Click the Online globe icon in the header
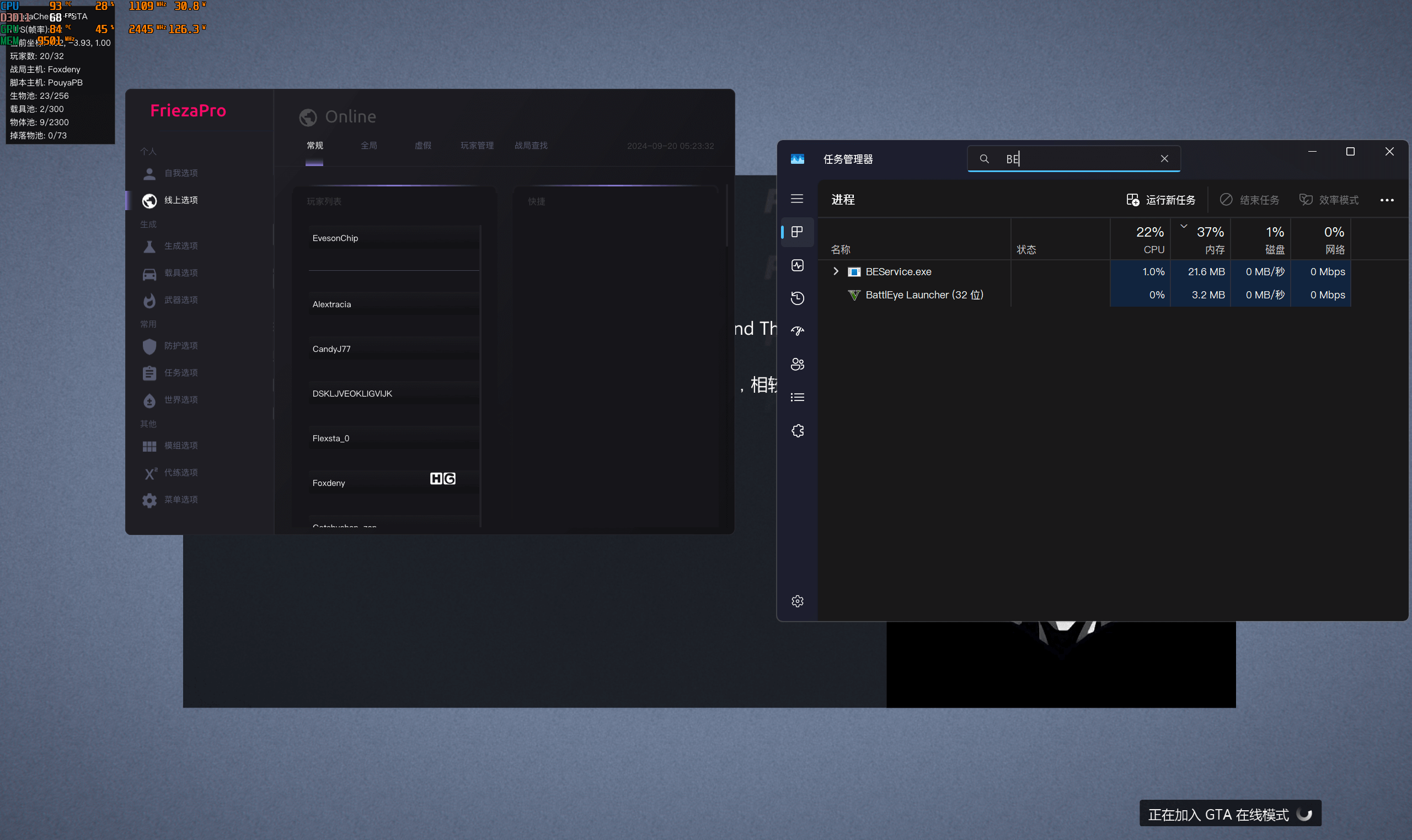The image size is (1412, 840). (308, 117)
